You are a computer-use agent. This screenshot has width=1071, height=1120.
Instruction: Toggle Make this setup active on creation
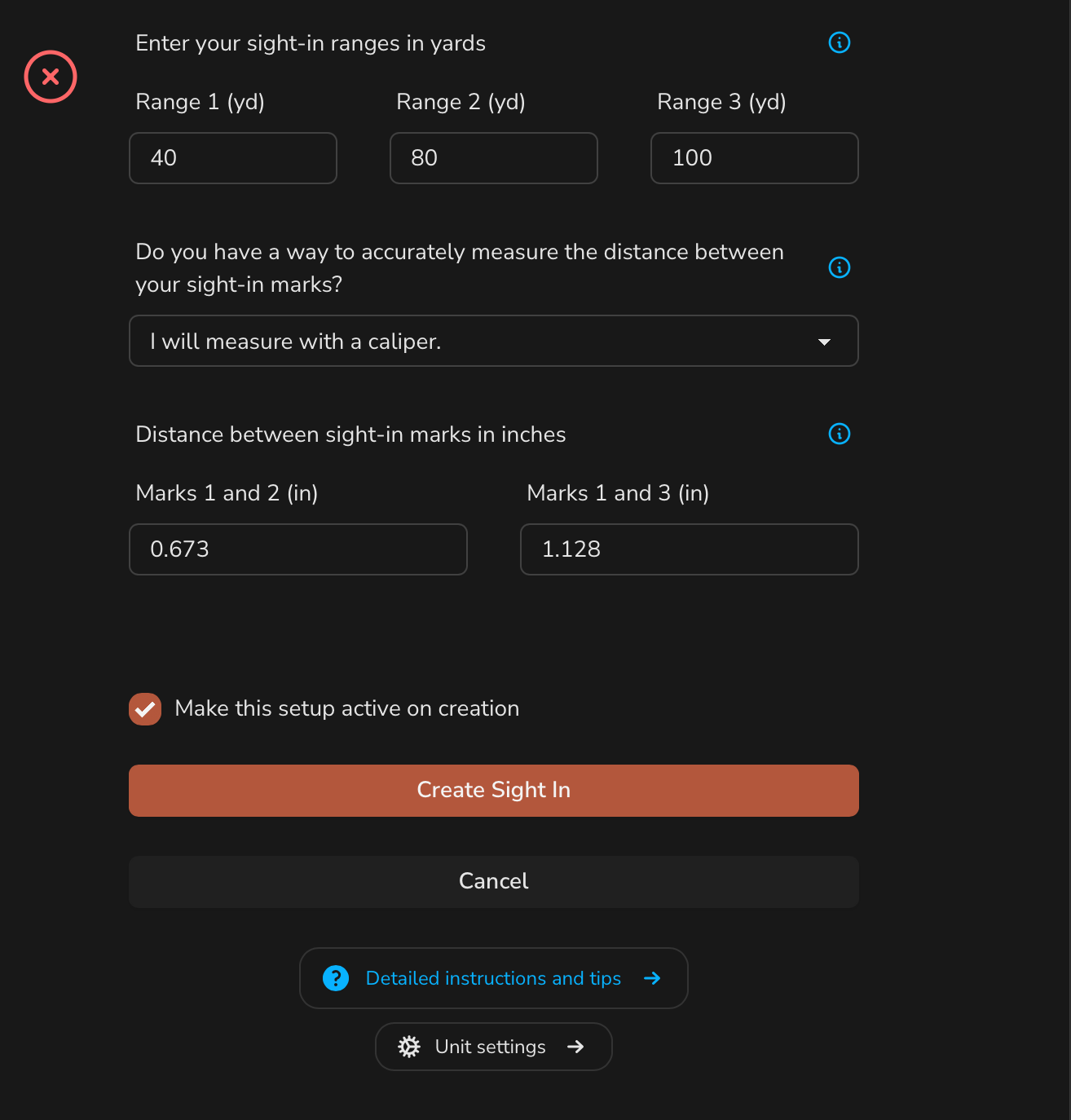(x=145, y=709)
